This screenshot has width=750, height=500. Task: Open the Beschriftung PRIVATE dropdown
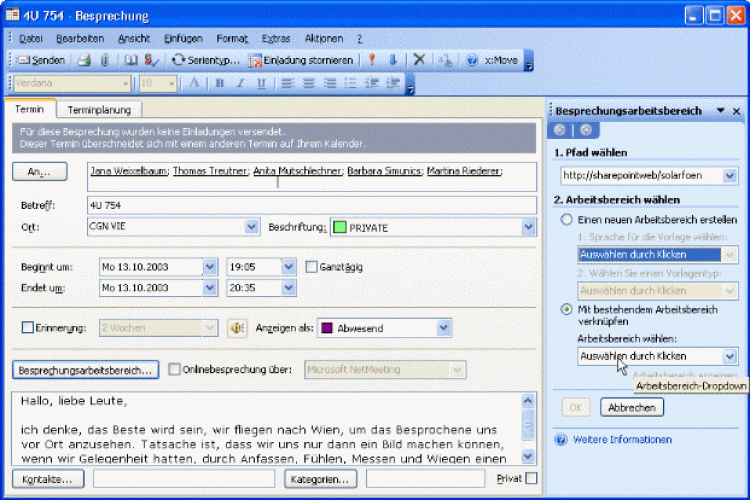528,228
